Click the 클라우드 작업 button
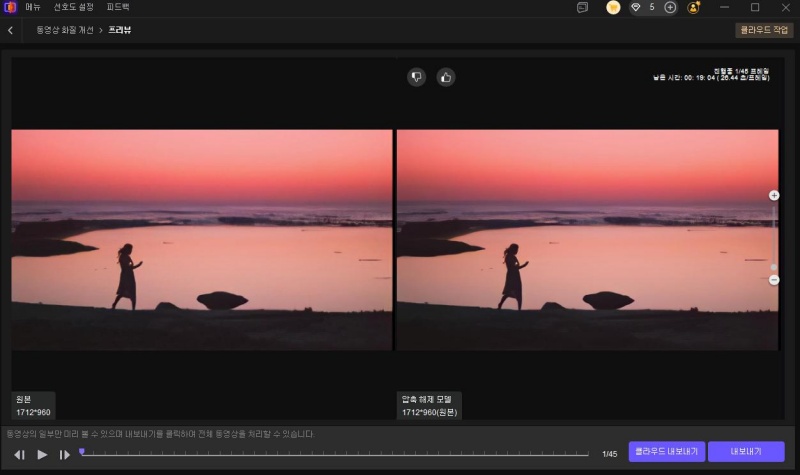This screenshot has height=475, width=800. pos(764,30)
